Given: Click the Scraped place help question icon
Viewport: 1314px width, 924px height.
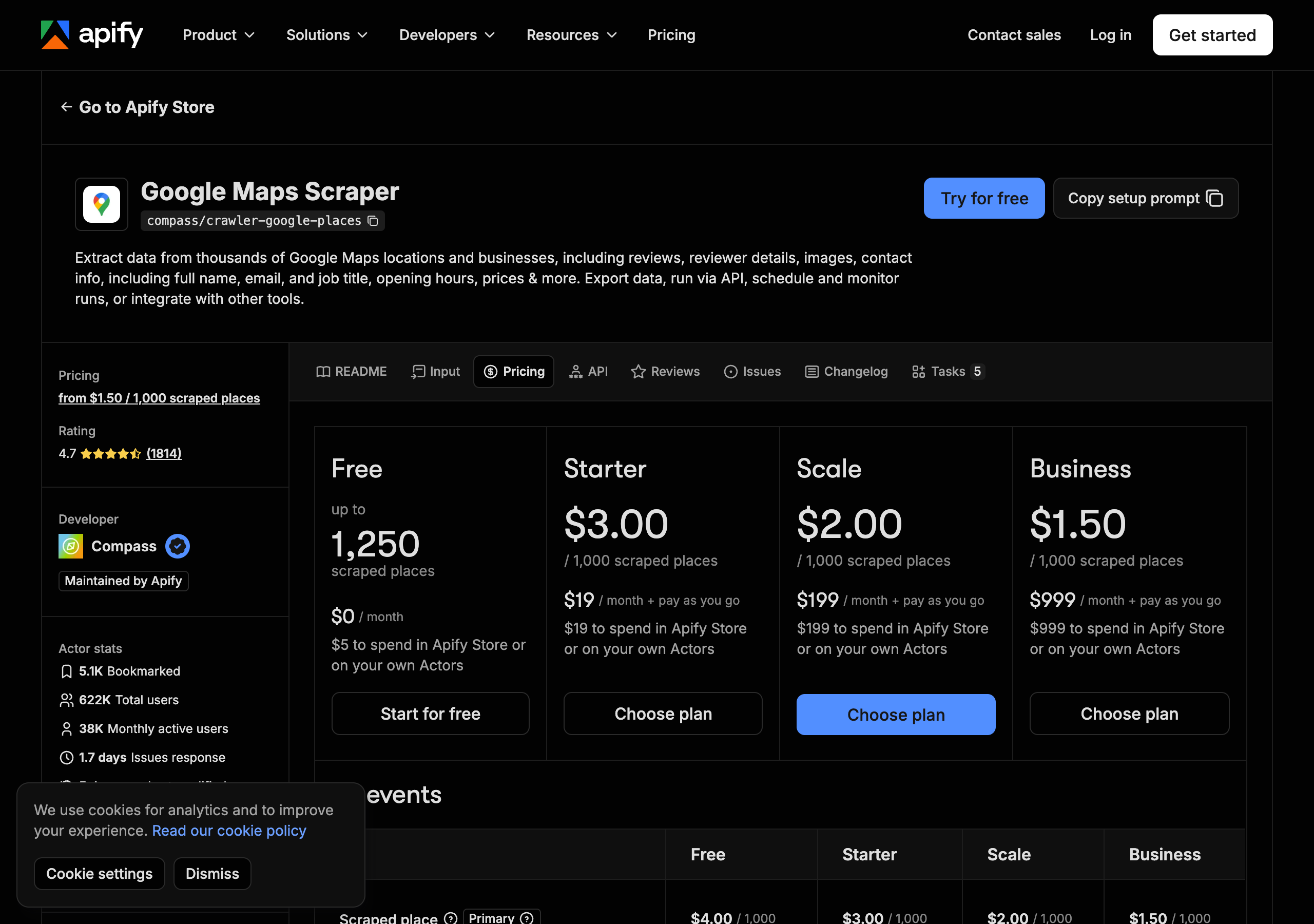Looking at the screenshot, I should (x=451, y=918).
